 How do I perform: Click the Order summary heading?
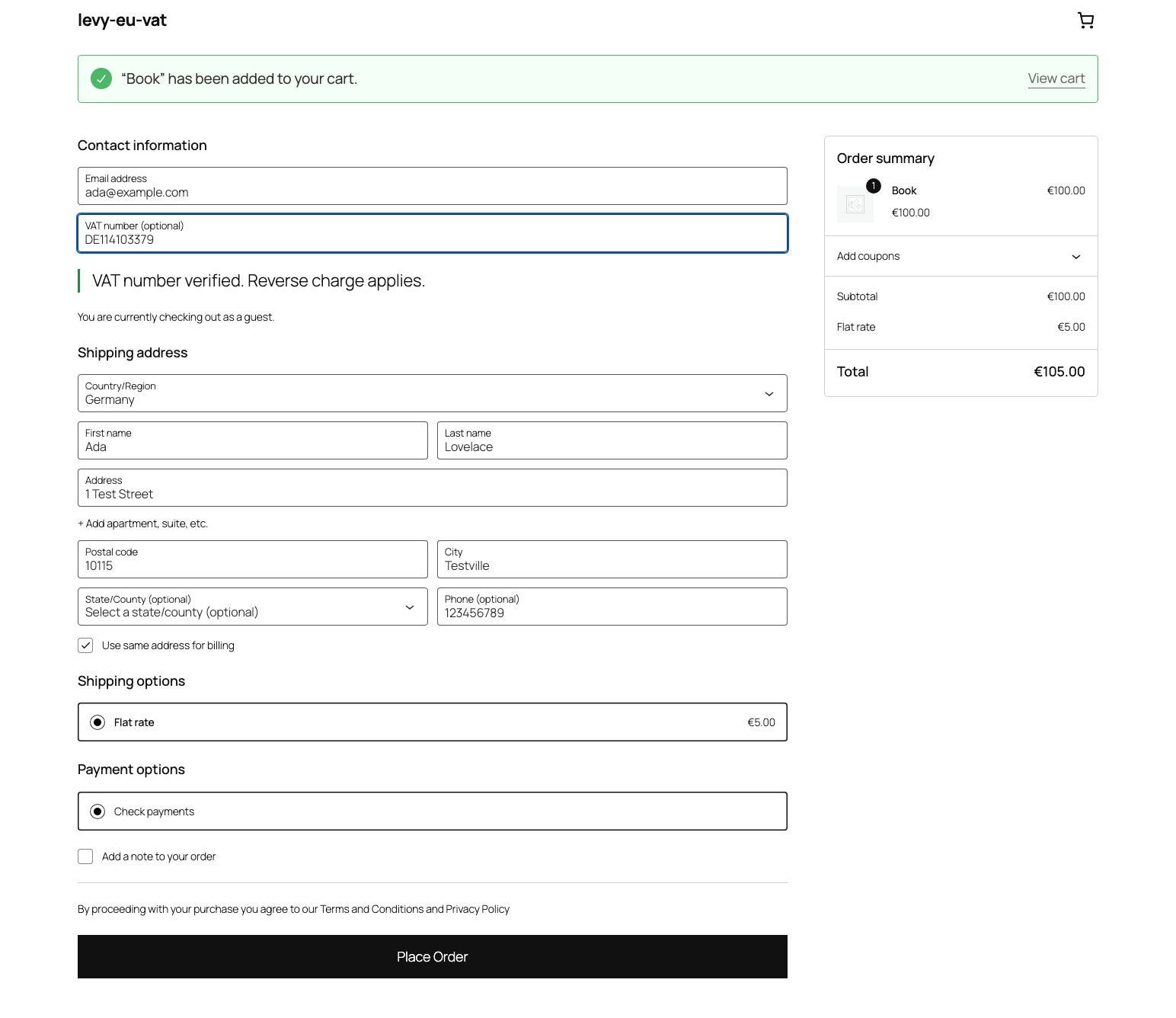(886, 158)
